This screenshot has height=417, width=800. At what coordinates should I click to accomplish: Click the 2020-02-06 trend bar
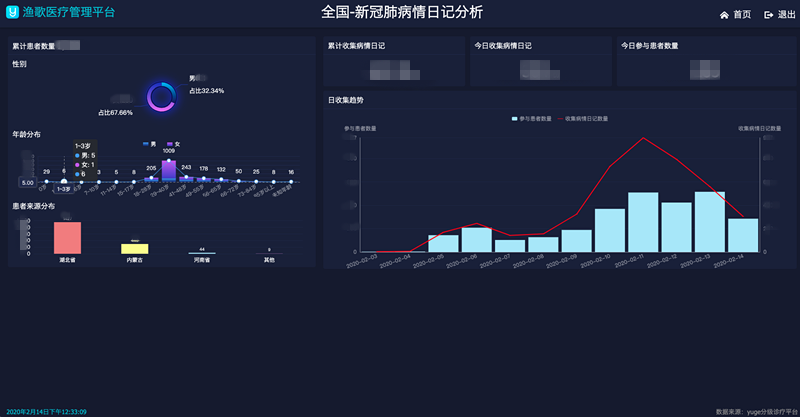tap(477, 240)
